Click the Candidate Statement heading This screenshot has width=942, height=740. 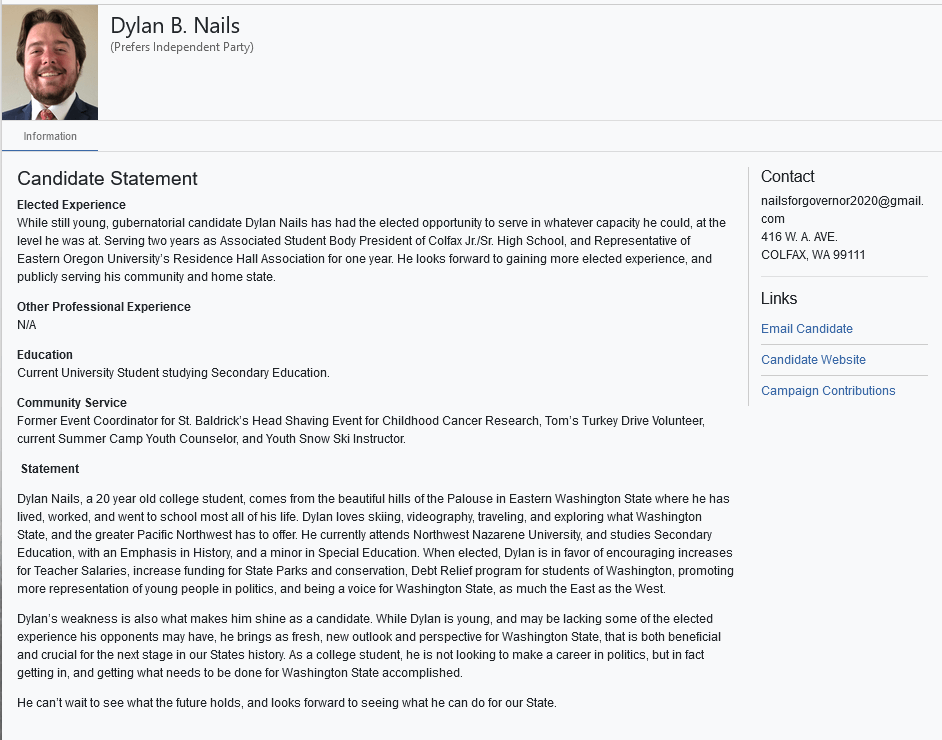(107, 179)
